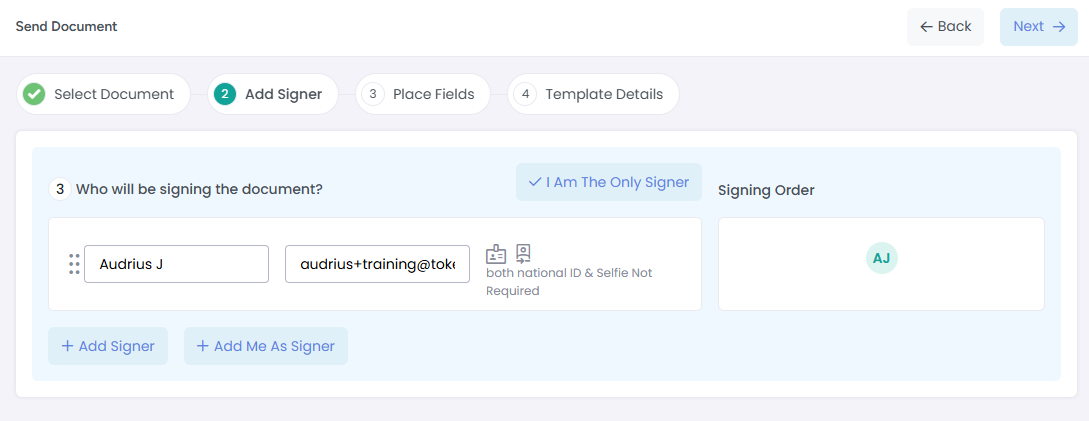
Task: Open the Template Details step
Action: 604,94
